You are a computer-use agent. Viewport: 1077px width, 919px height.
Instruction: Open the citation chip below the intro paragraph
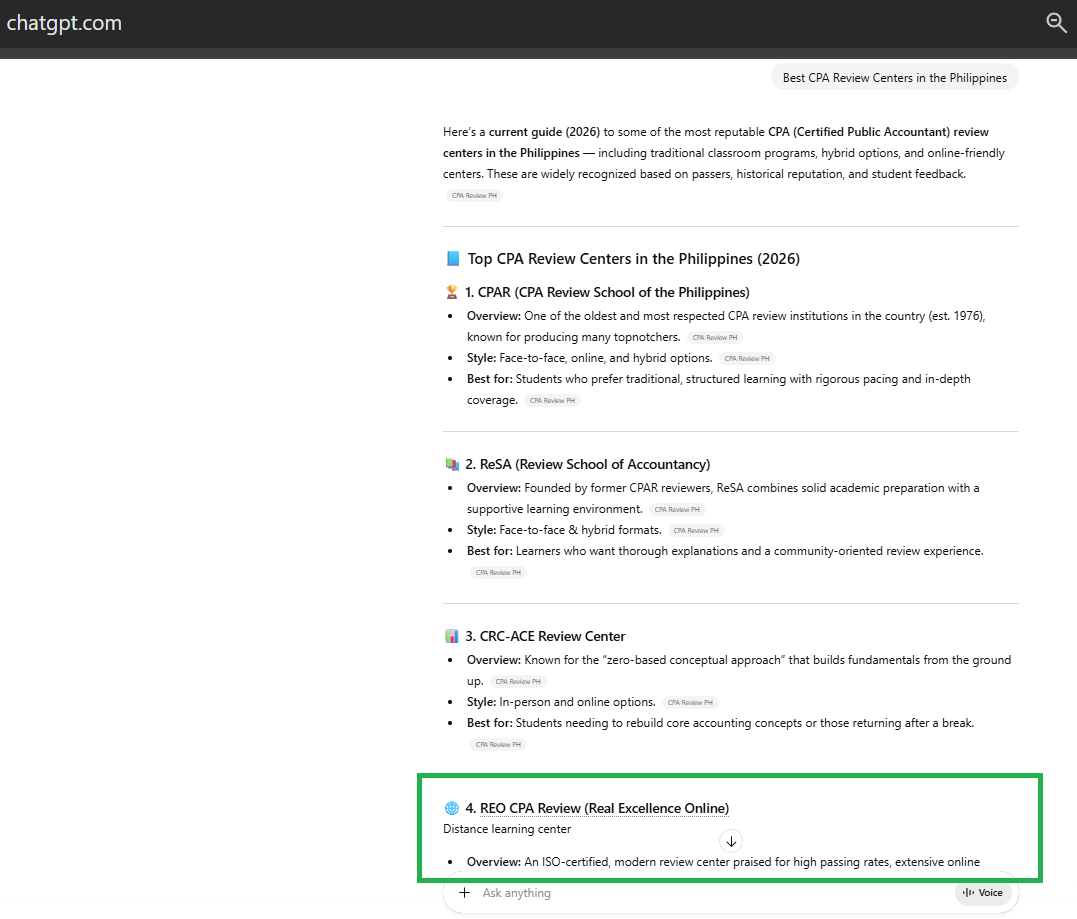pyautogui.click(x=474, y=196)
